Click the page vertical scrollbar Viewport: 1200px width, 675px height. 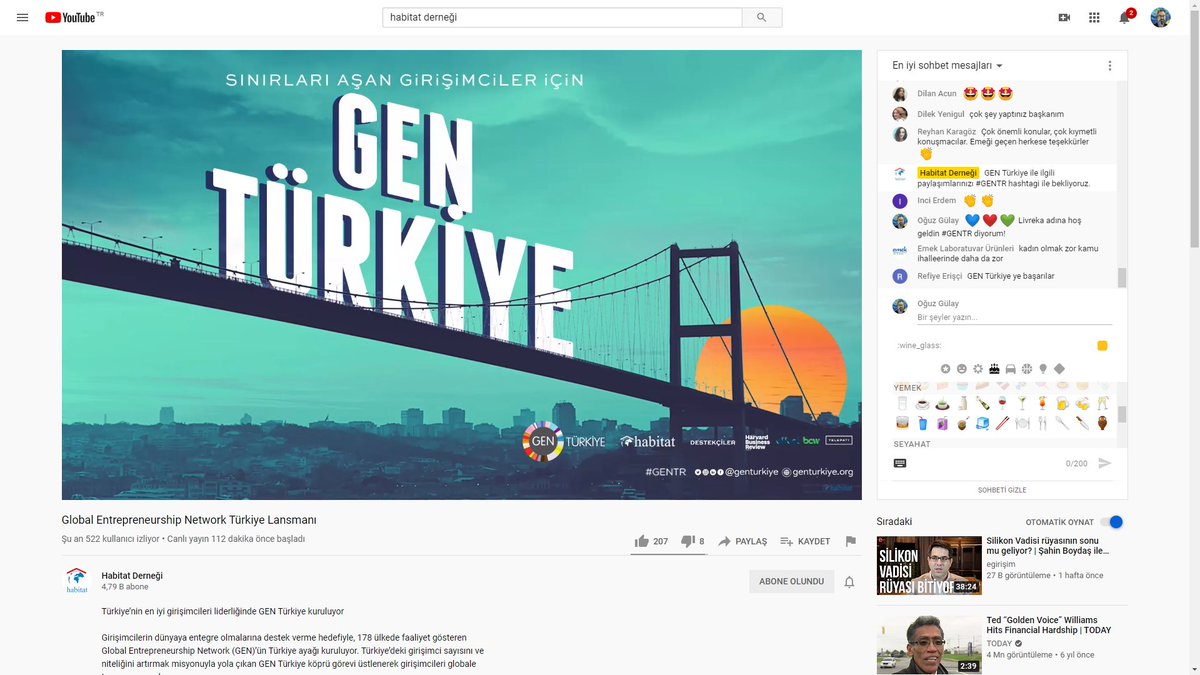(x=1193, y=130)
